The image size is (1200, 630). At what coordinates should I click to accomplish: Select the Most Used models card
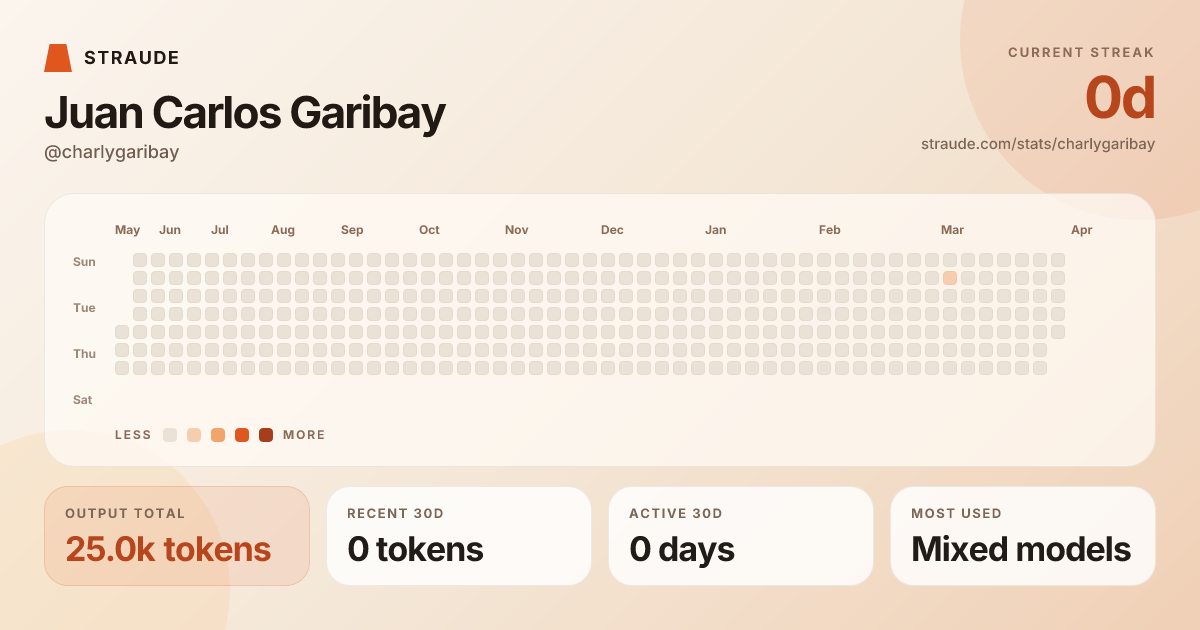pos(1023,536)
